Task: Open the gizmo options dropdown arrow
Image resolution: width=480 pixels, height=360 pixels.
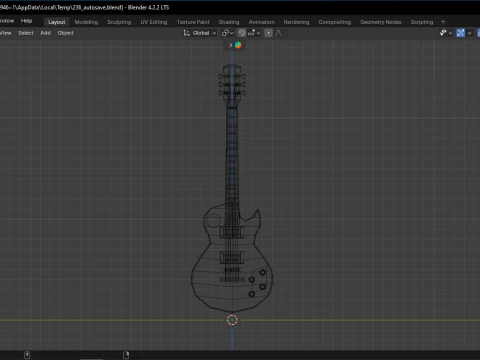Action: pos(470,33)
